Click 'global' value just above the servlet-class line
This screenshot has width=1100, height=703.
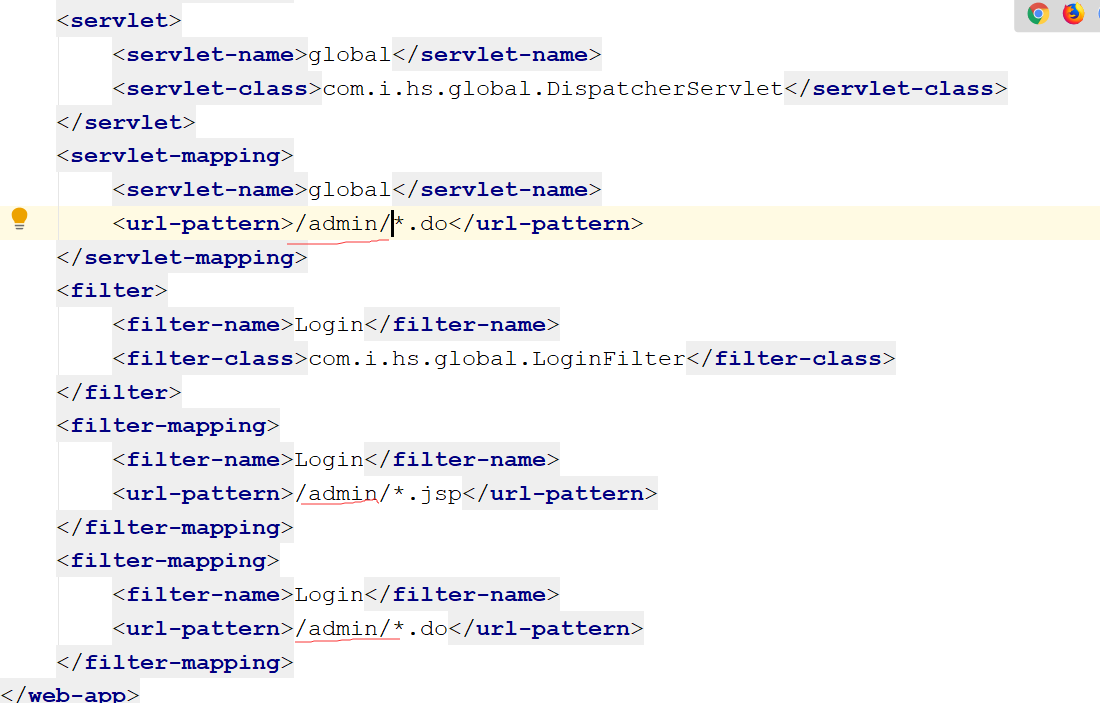pos(350,55)
